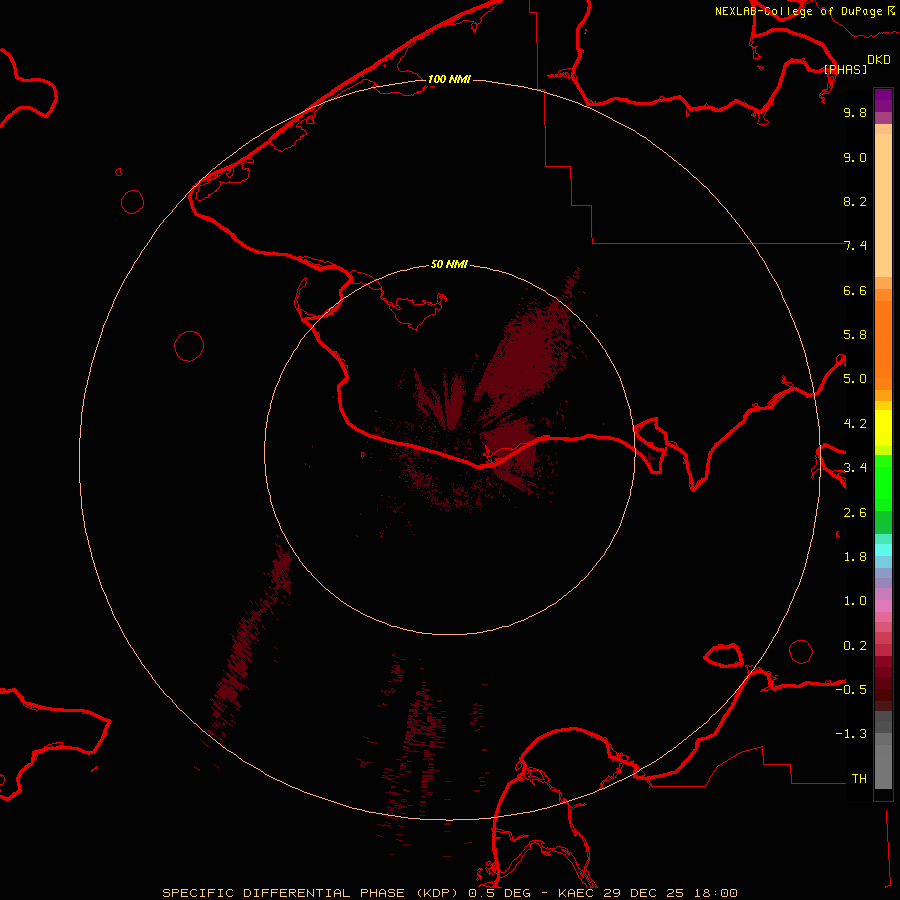This screenshot has height=900, width=900.
Task: Select the purple band at the color bar top
Action: tap(883, 100)
